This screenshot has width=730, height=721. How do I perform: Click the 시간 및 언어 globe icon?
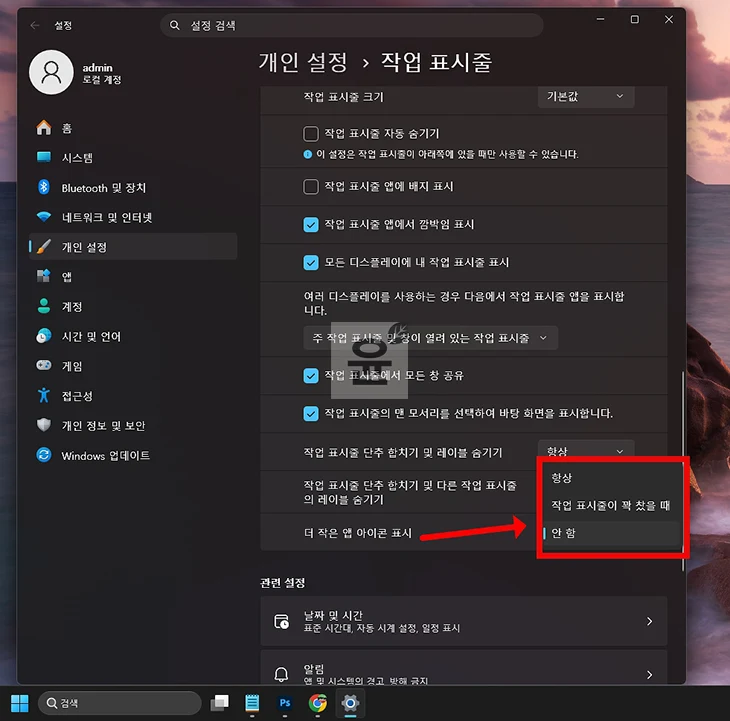[44, 336]
